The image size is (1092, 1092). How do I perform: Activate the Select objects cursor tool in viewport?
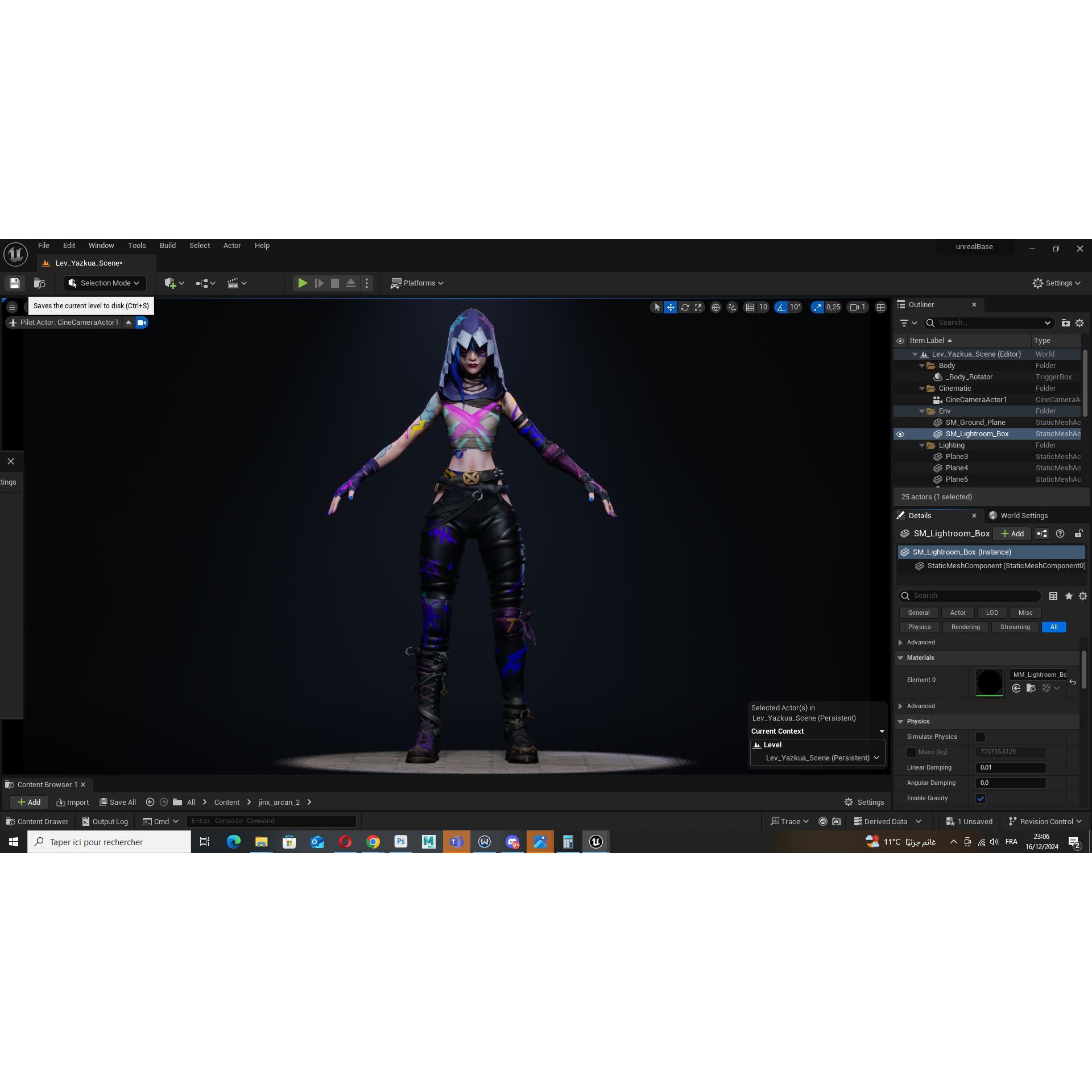point(657,307)
